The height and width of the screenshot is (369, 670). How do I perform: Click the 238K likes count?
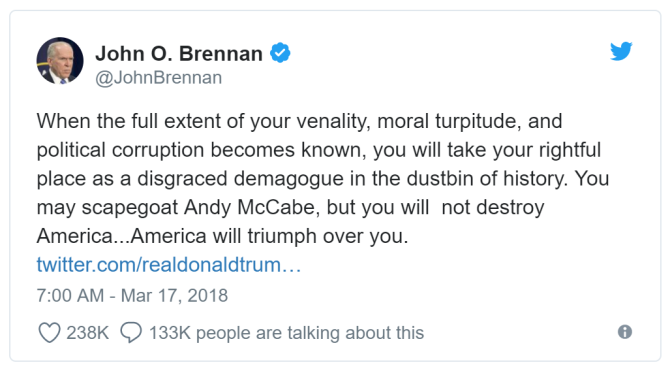pos(88,333)
